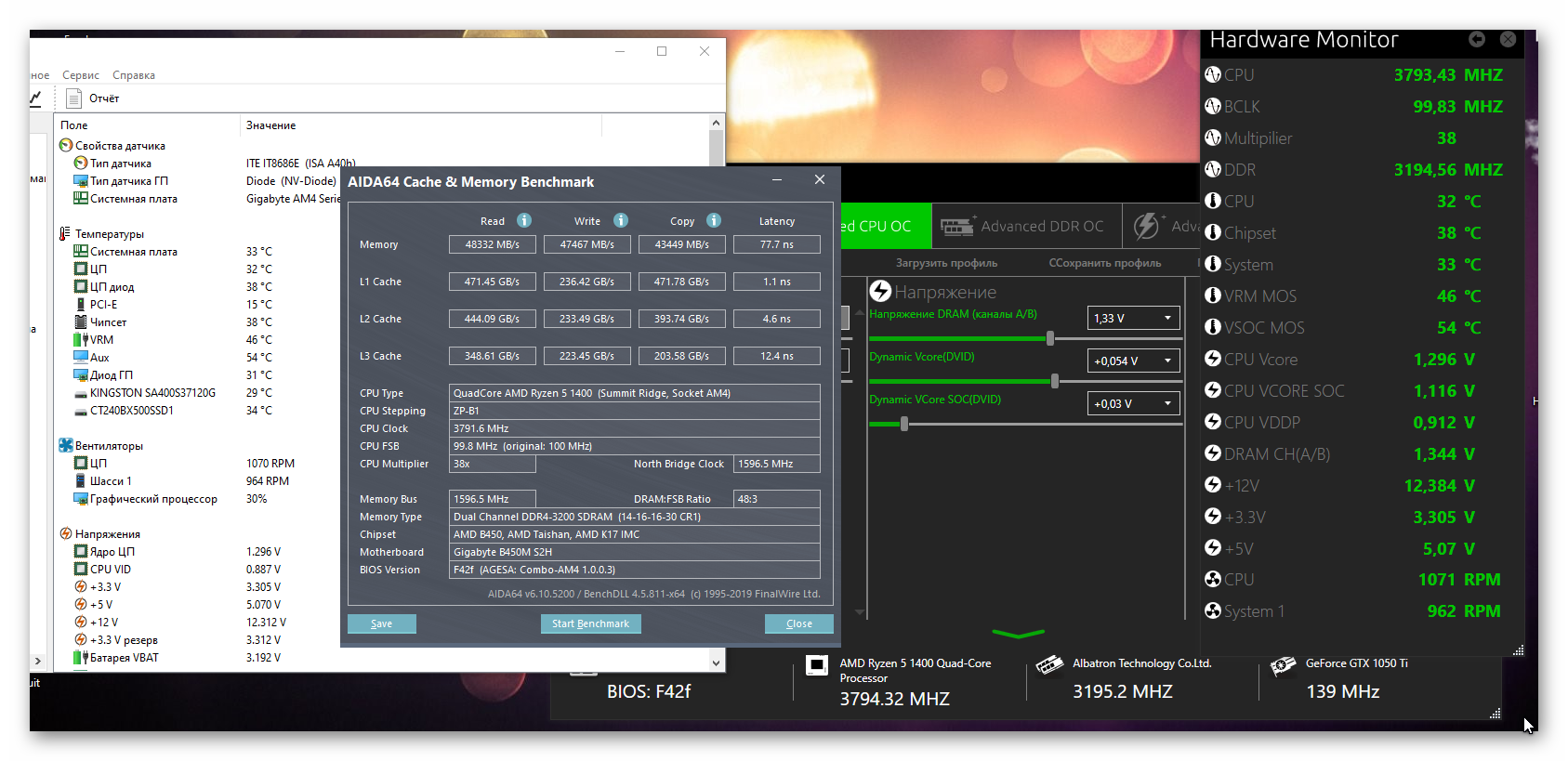Click the lightning icon beside Напряжение heading

point(880,292)
